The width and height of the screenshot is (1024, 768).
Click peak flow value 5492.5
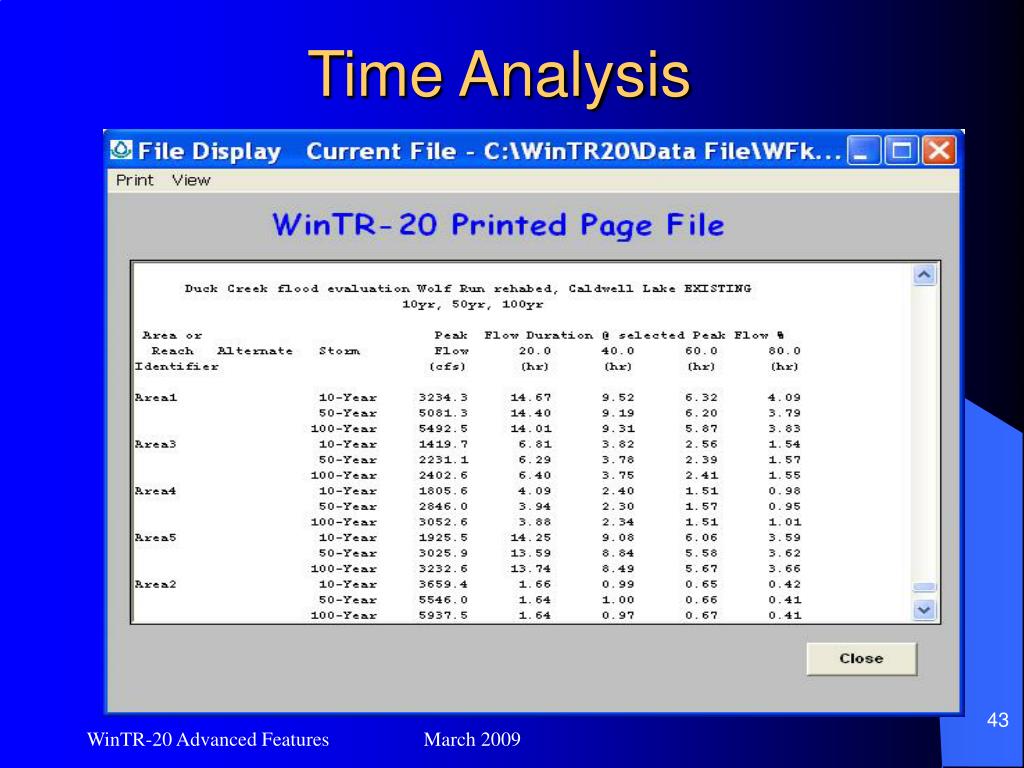coord(443,428)
